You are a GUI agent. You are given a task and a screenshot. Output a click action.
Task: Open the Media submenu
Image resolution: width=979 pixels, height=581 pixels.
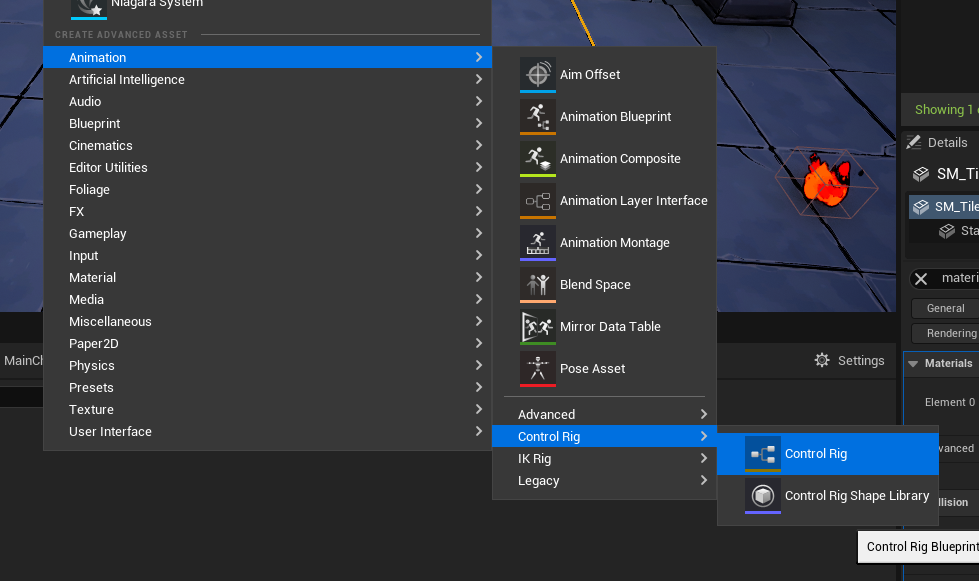[267, 300]
